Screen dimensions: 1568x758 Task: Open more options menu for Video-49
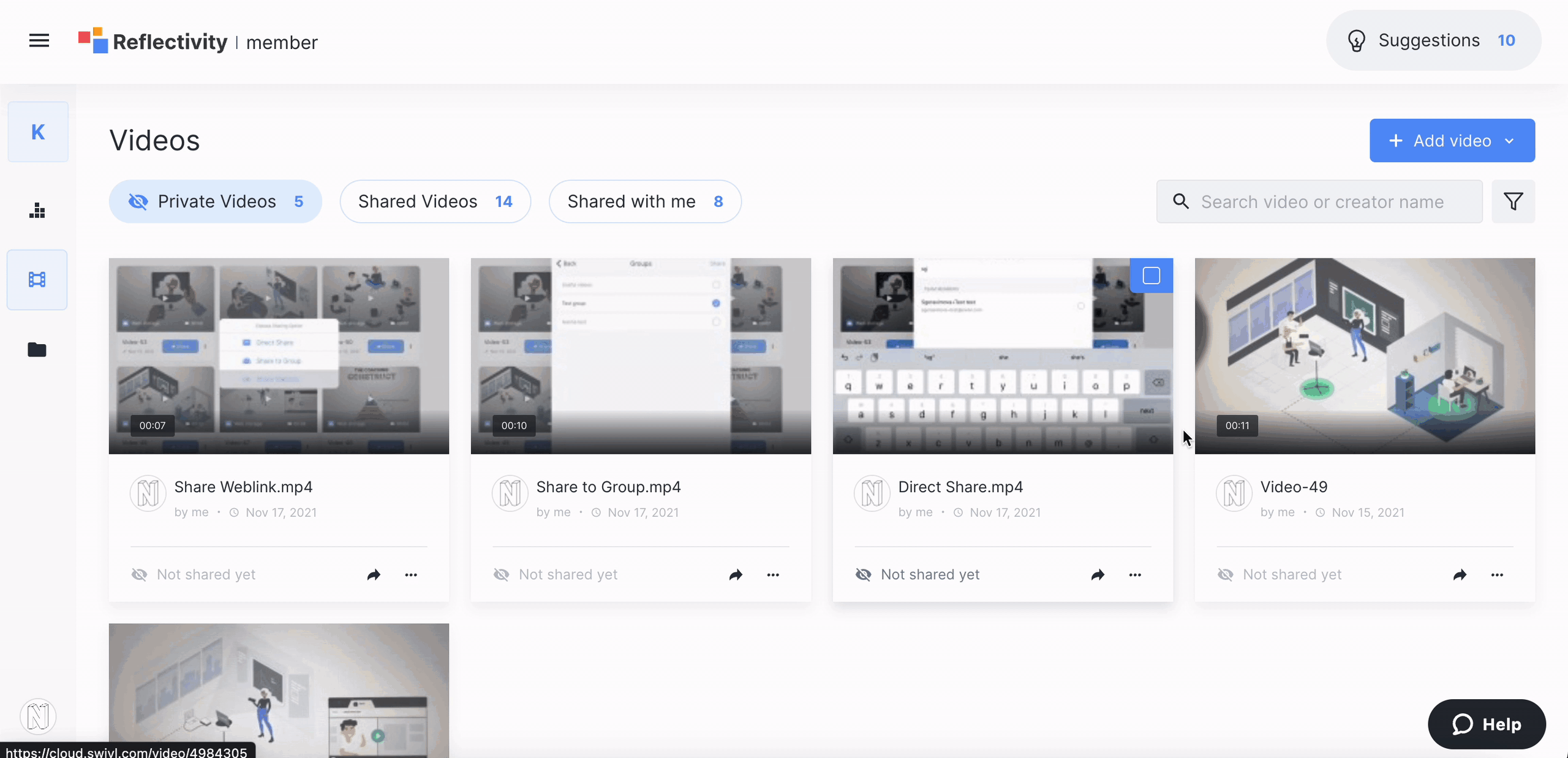tap(1497, 575)
